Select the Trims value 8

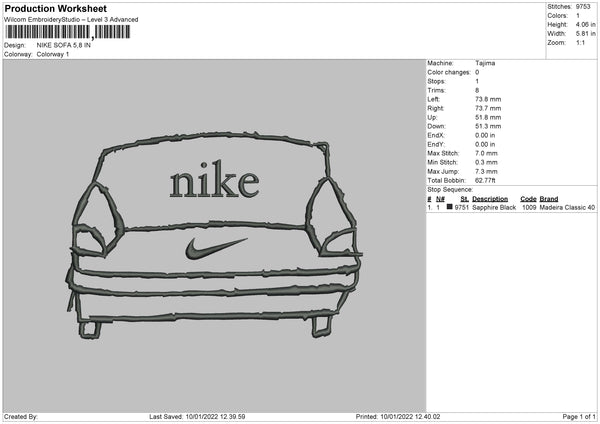click(477, 90)
